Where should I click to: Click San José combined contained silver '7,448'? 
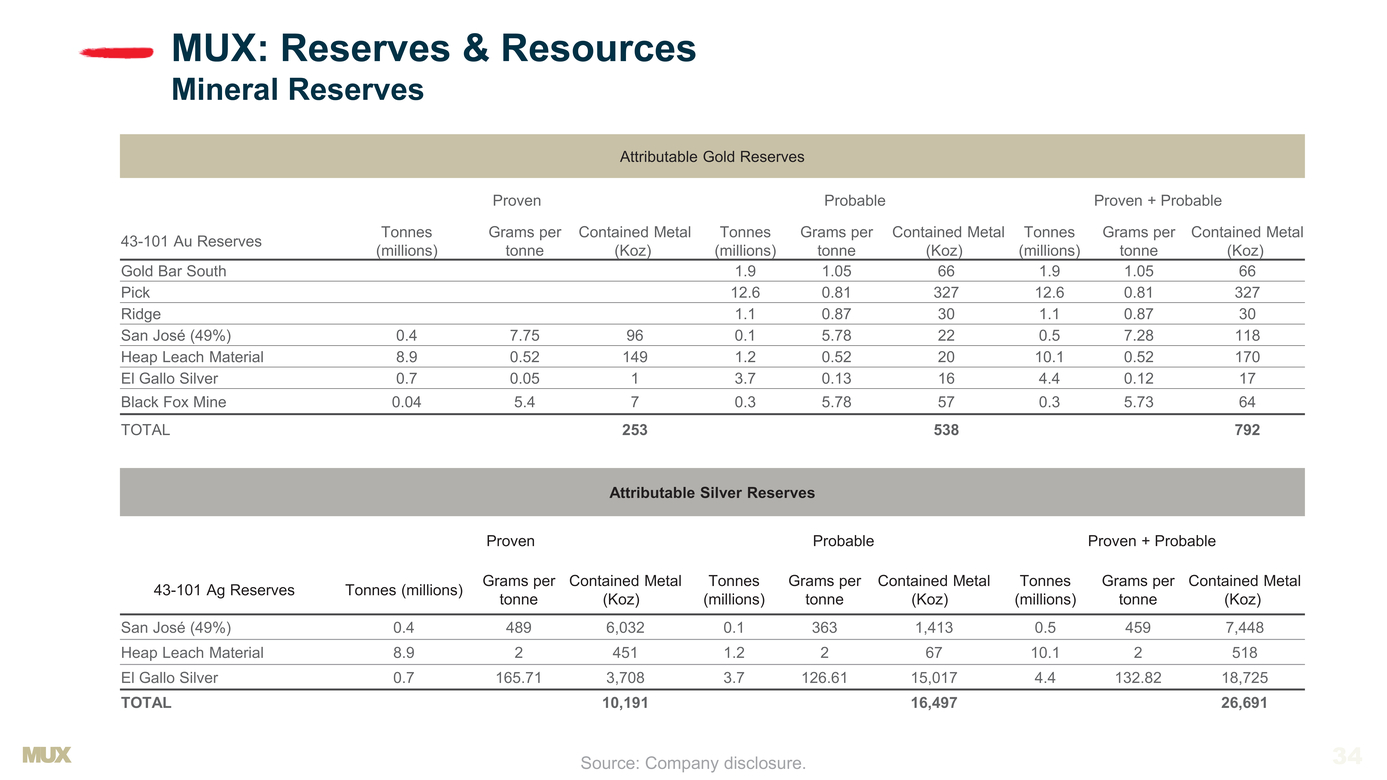click(x=1244, y=628)
